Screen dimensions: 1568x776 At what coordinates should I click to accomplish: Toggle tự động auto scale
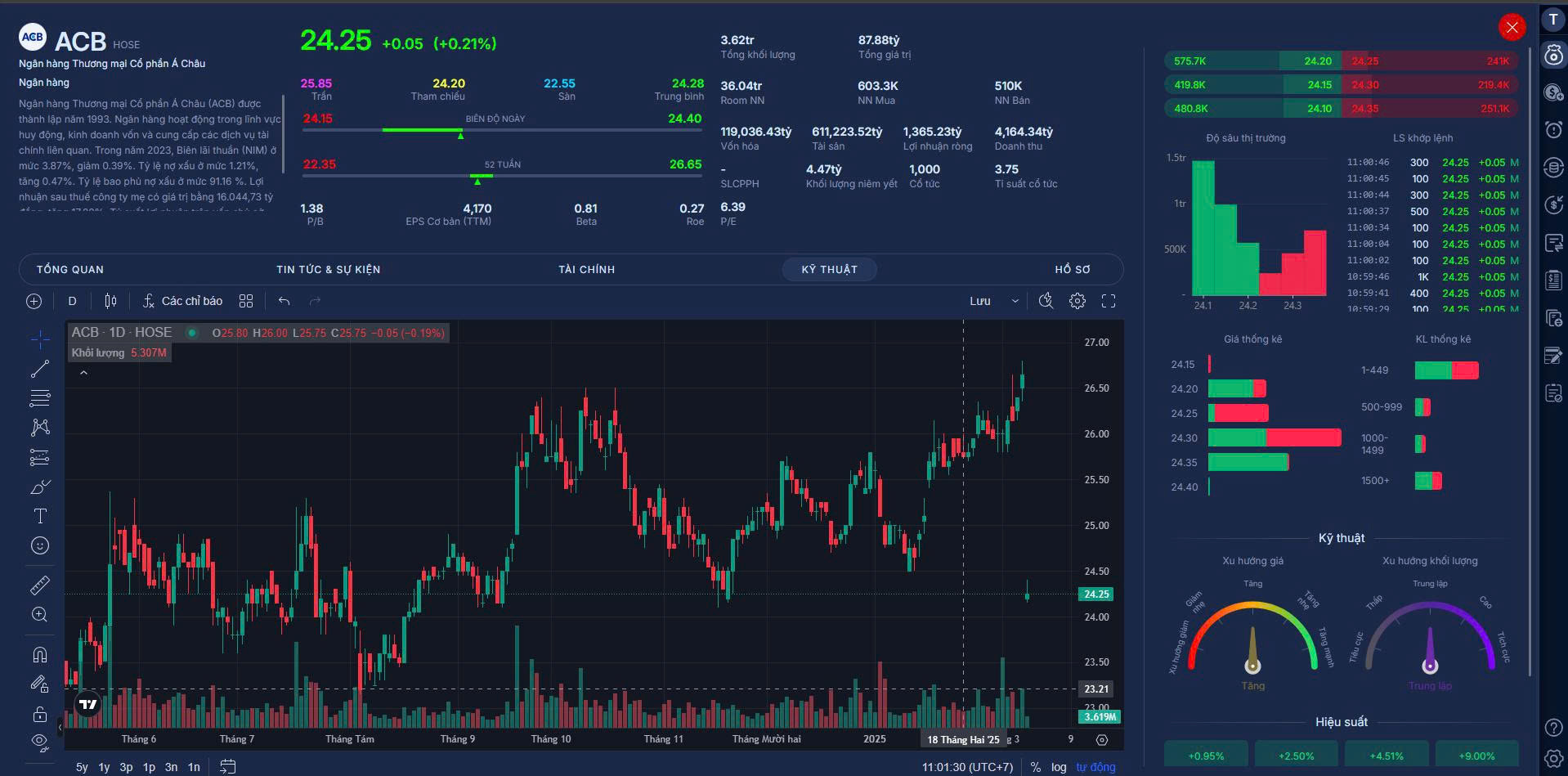(x=1095, y=767)
